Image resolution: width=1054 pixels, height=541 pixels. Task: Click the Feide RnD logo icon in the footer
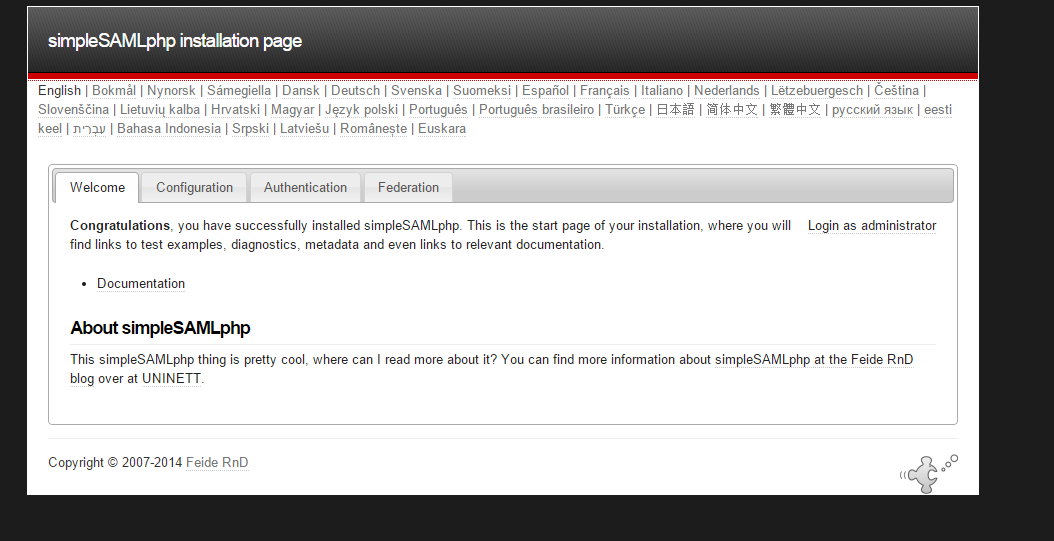[x=929, y=473]
